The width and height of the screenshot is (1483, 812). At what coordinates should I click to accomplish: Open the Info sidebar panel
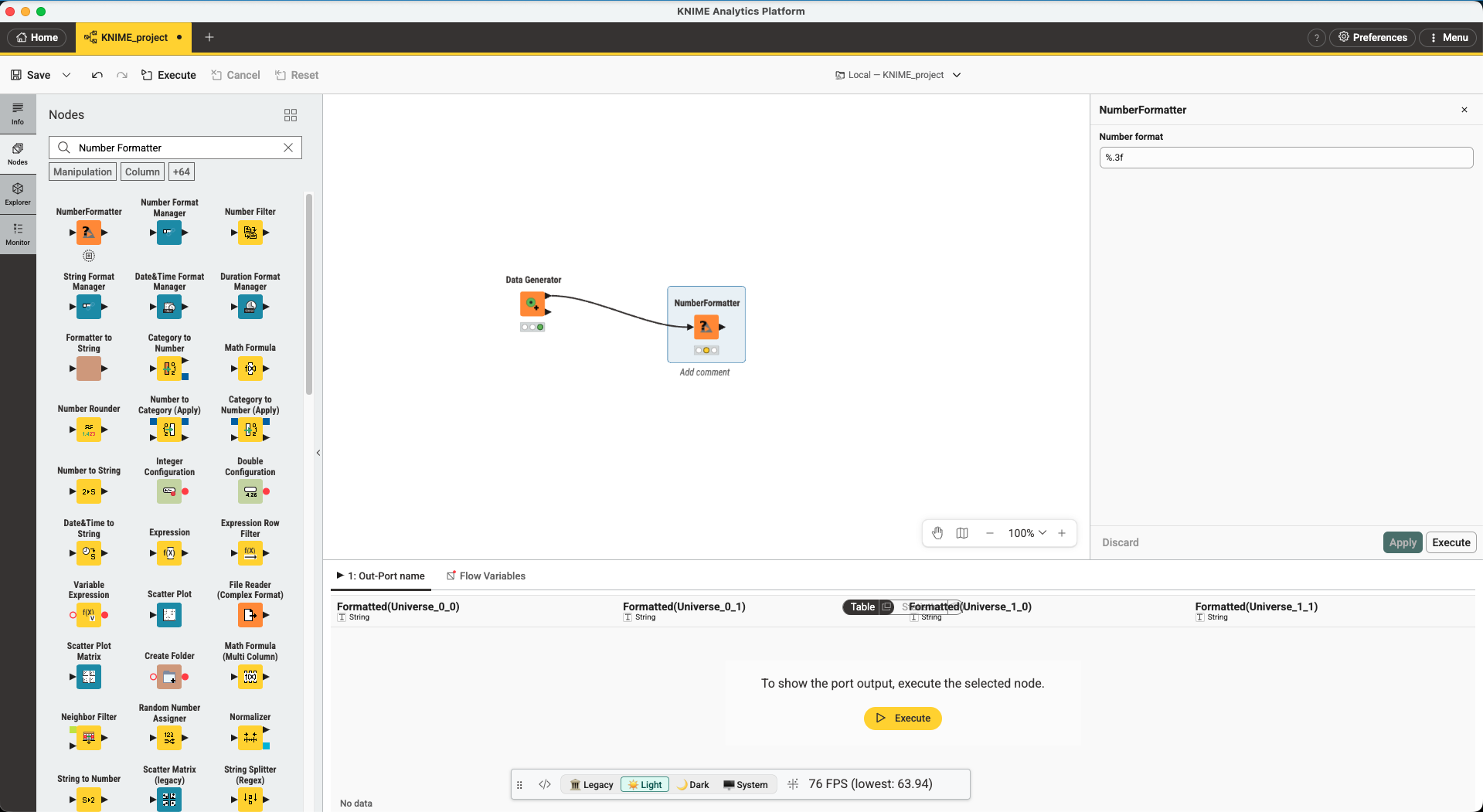[x=18, y=113]
